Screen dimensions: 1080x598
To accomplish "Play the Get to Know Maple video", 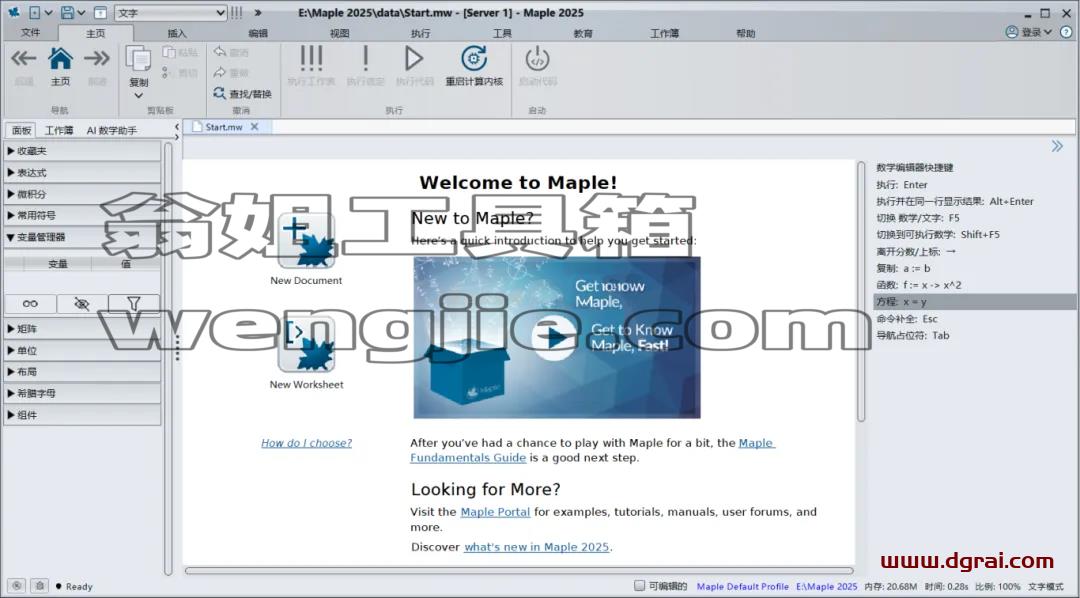I will click(553, 338).
